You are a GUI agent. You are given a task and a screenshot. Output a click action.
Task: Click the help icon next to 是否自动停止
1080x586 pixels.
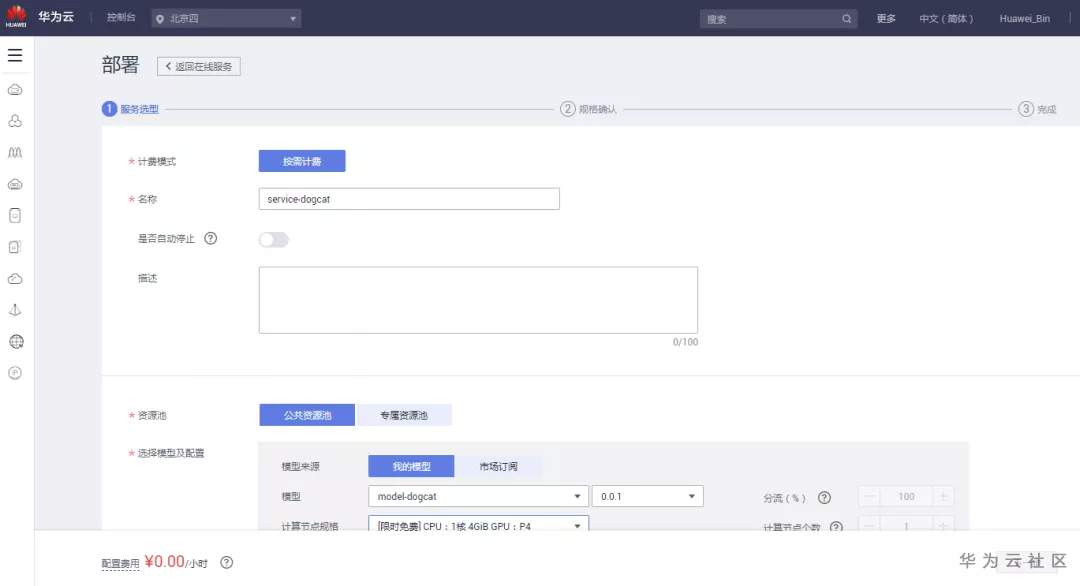point(211,238)
